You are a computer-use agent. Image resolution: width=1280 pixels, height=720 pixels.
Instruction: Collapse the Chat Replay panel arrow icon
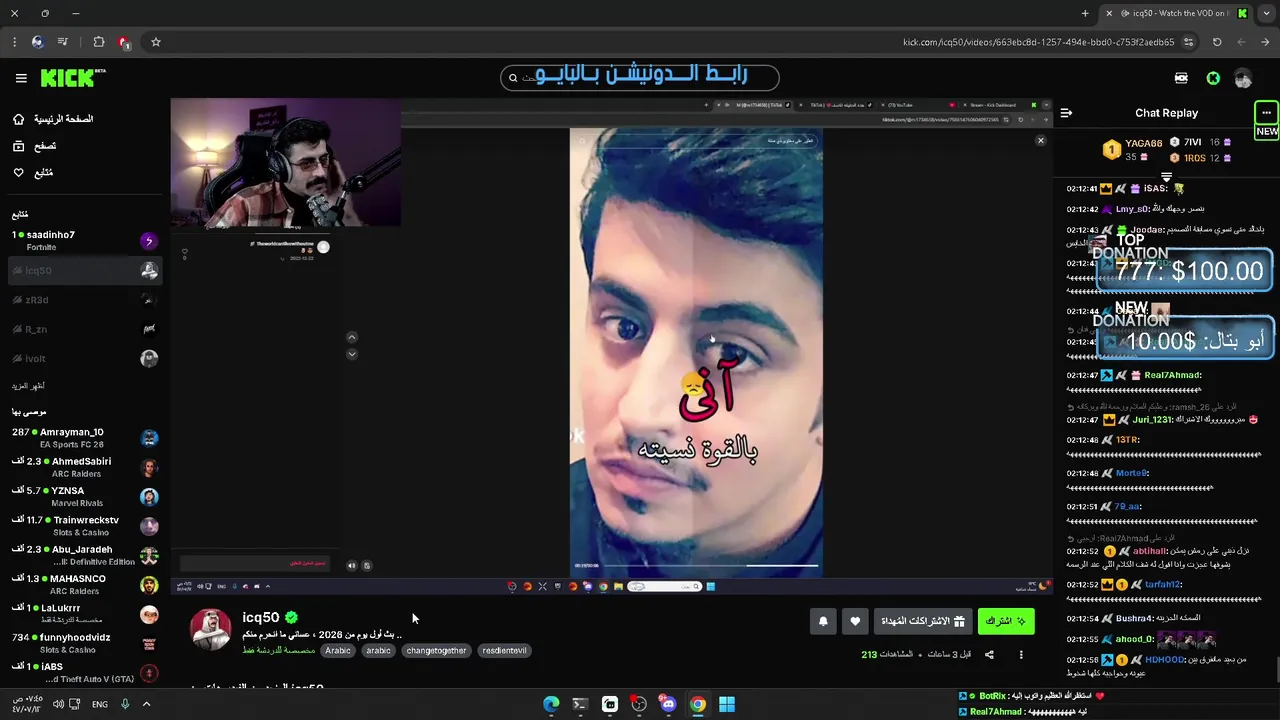tap(1066, 113)
